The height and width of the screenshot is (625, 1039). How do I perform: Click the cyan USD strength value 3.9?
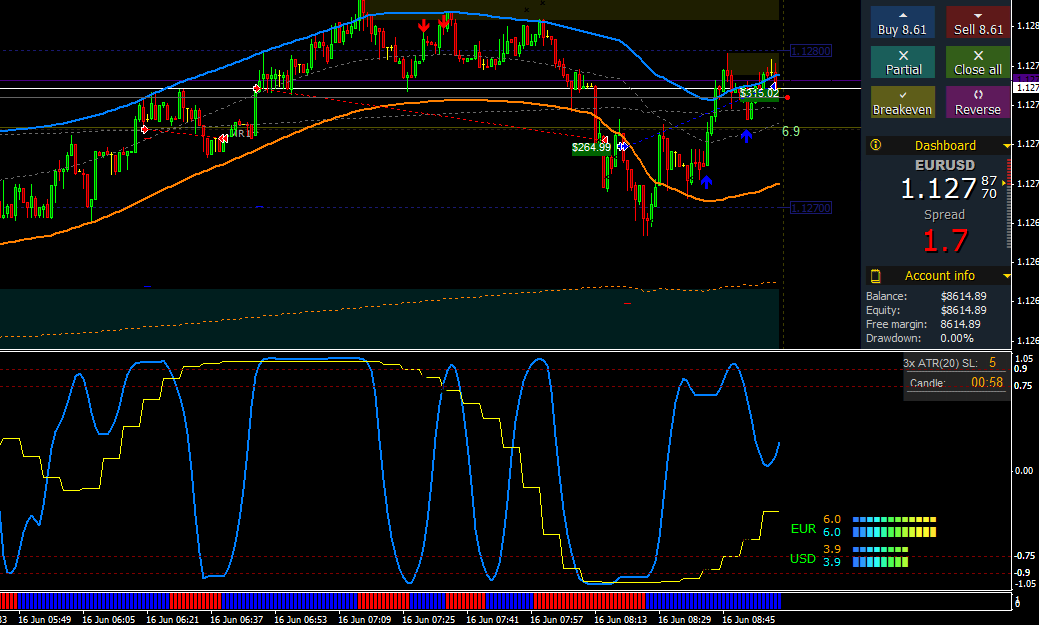pyautogui.click(x=832, y=562)
